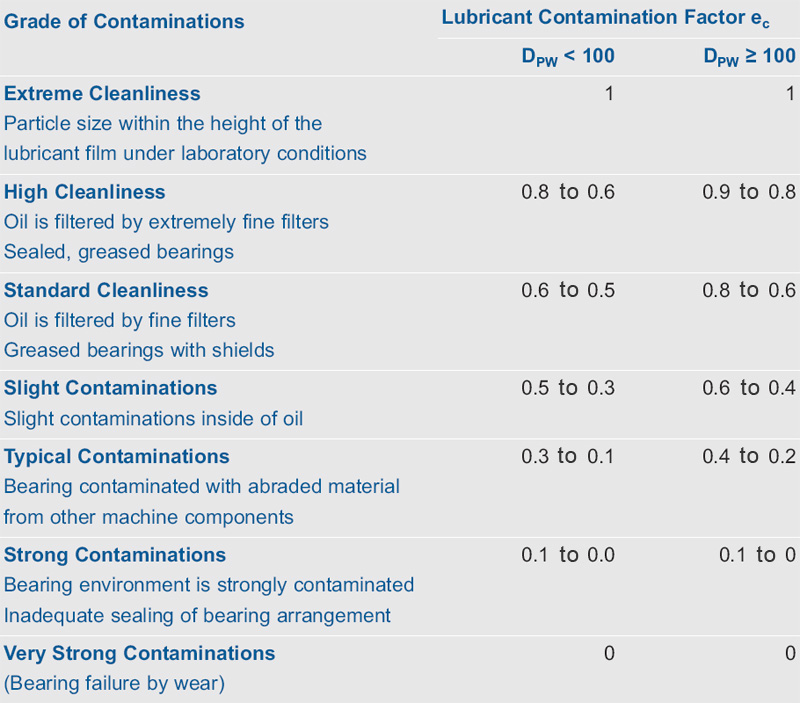Click the Very Strong Contaminations title
Screen dimensions: 800x703
pyautogui.click(x=139, y=653)
